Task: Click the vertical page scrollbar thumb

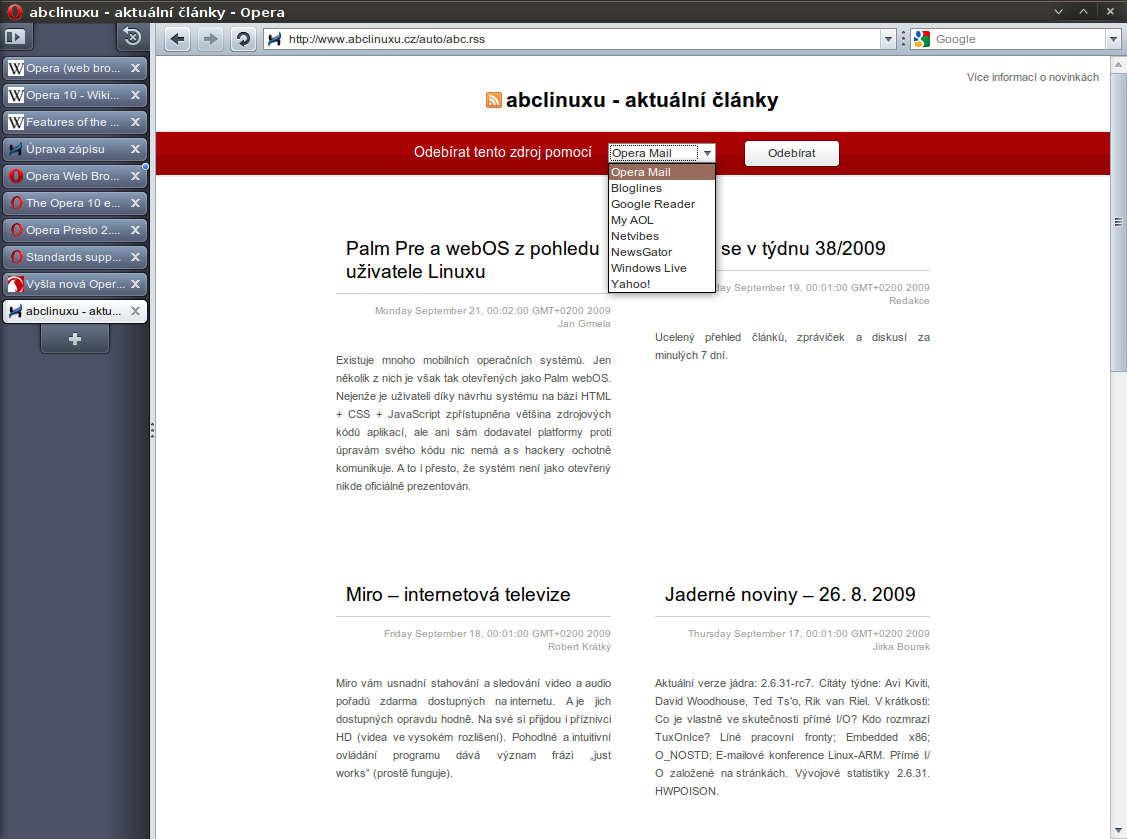Action: pyautogui.click(x=1118, y=221)
